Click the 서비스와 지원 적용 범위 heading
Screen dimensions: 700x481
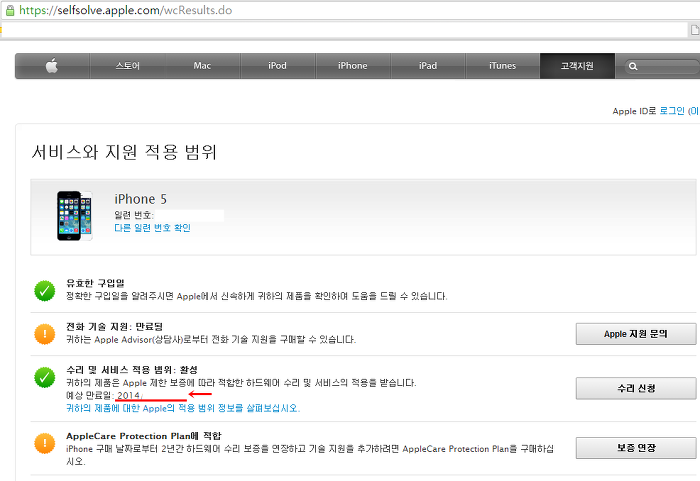pyautogui.click(x=124, y=152)
